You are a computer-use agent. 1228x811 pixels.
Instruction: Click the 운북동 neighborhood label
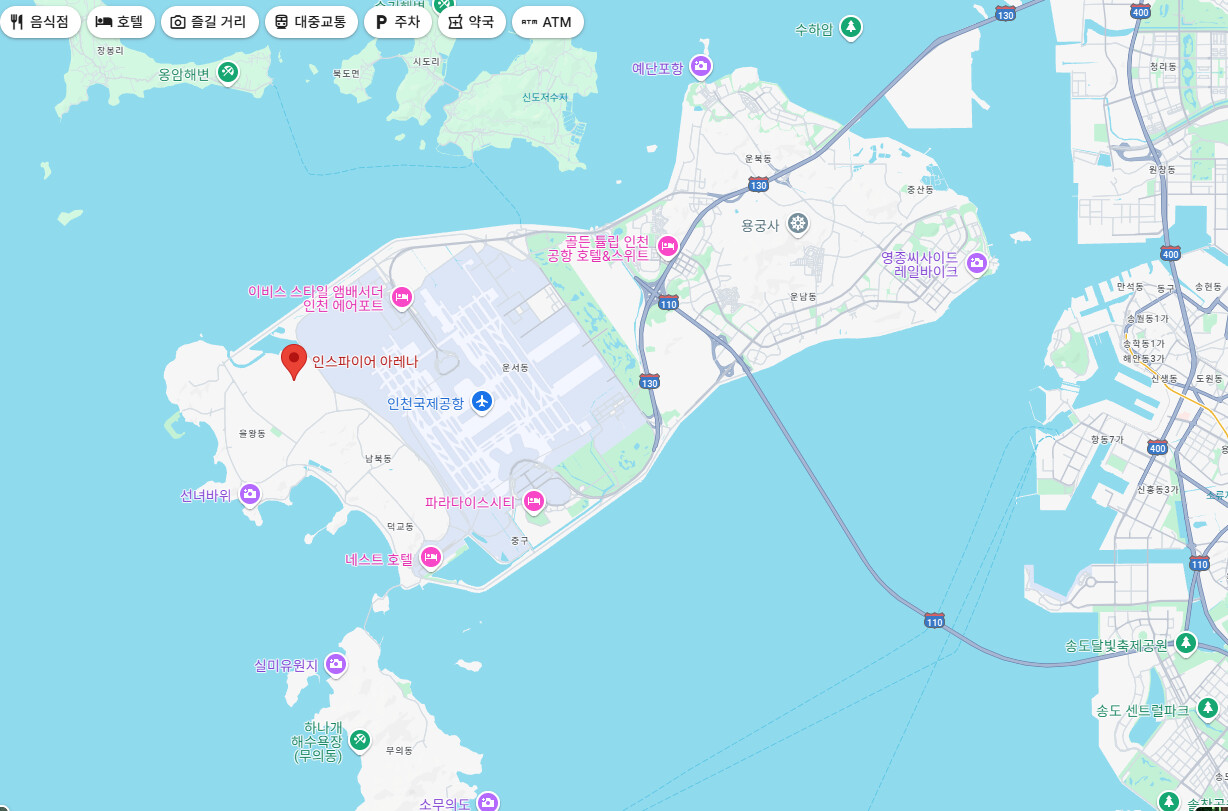[x=759, y=158]
